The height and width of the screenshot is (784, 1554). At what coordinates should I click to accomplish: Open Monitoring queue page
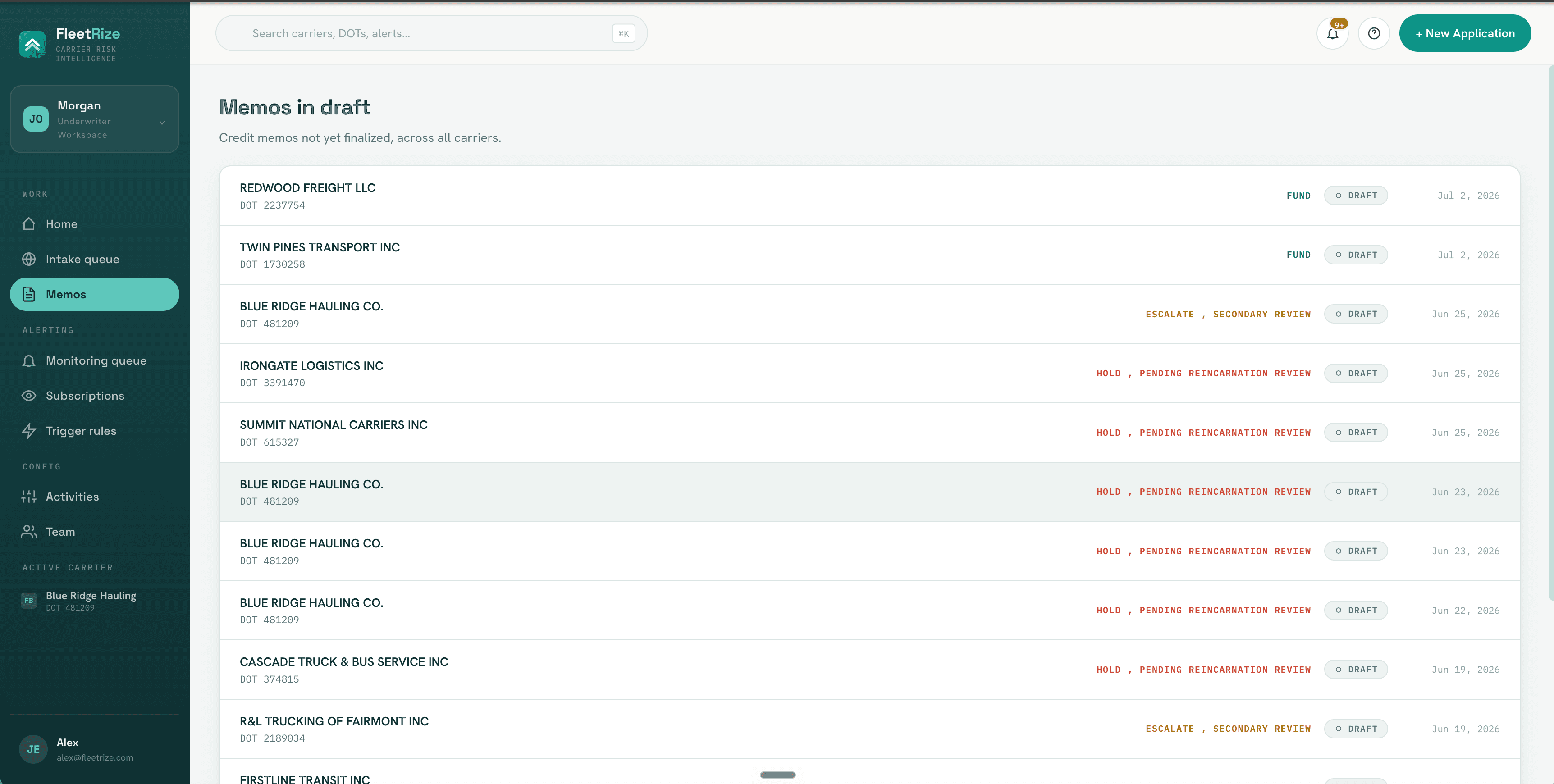[95, 360]
